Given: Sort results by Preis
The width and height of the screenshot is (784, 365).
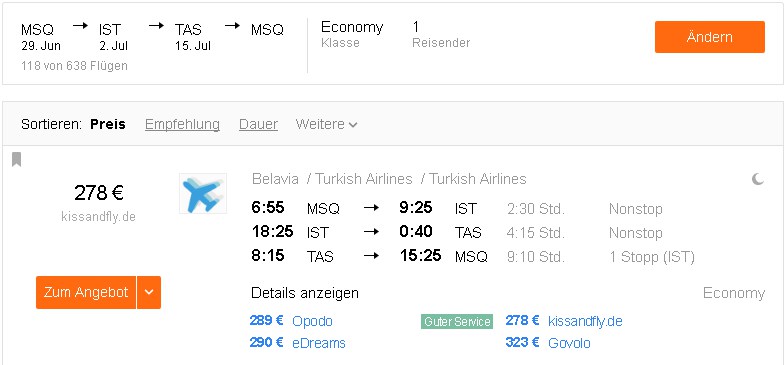Looking at the screenshot, I should [x=108, y=124].
